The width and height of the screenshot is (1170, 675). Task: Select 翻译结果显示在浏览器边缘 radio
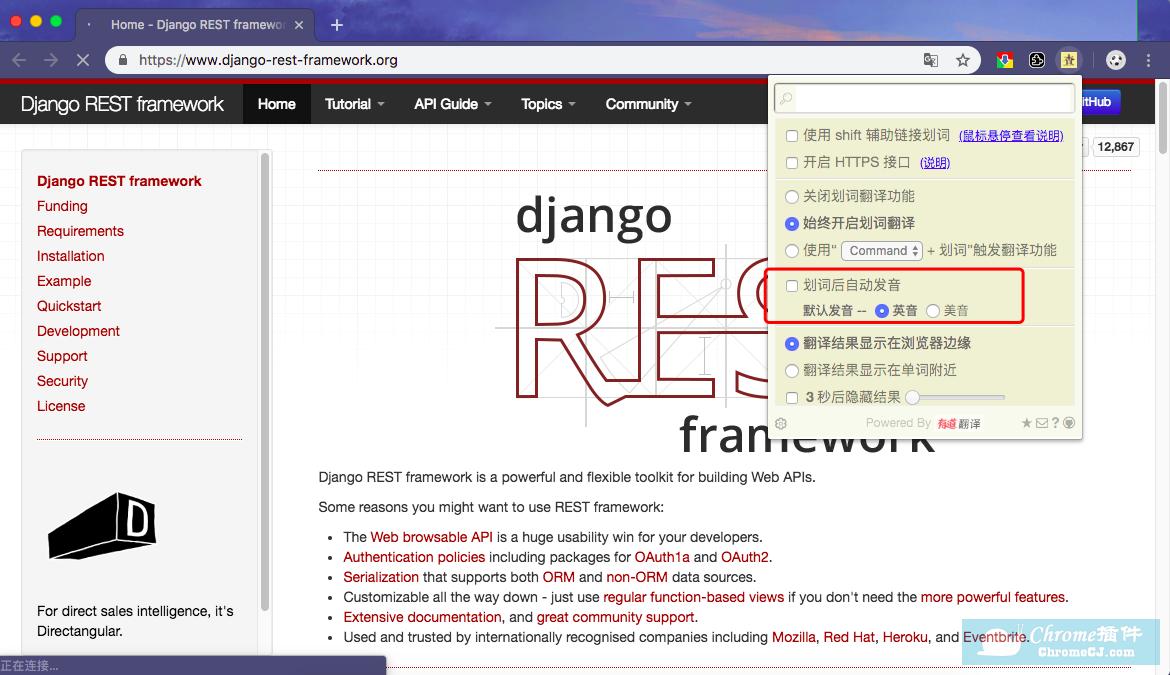(x=792, y=344)
